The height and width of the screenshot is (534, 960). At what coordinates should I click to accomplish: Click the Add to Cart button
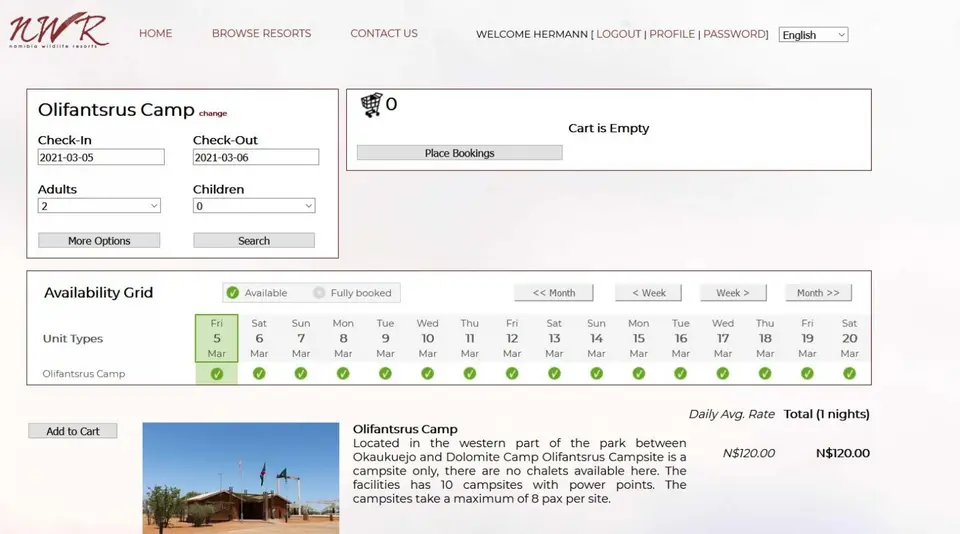tap(73, 431)
